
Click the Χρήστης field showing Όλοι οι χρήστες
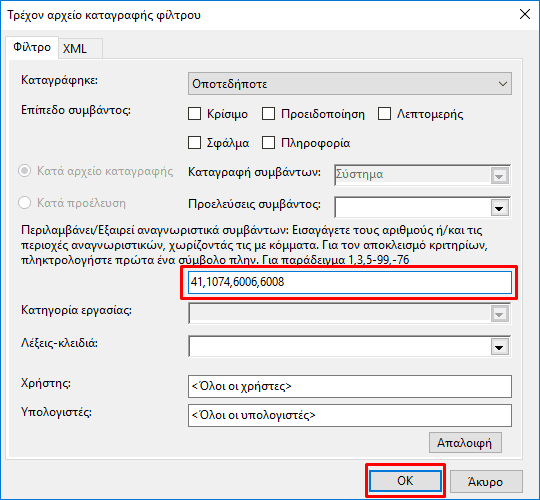(x=350, y=386)
